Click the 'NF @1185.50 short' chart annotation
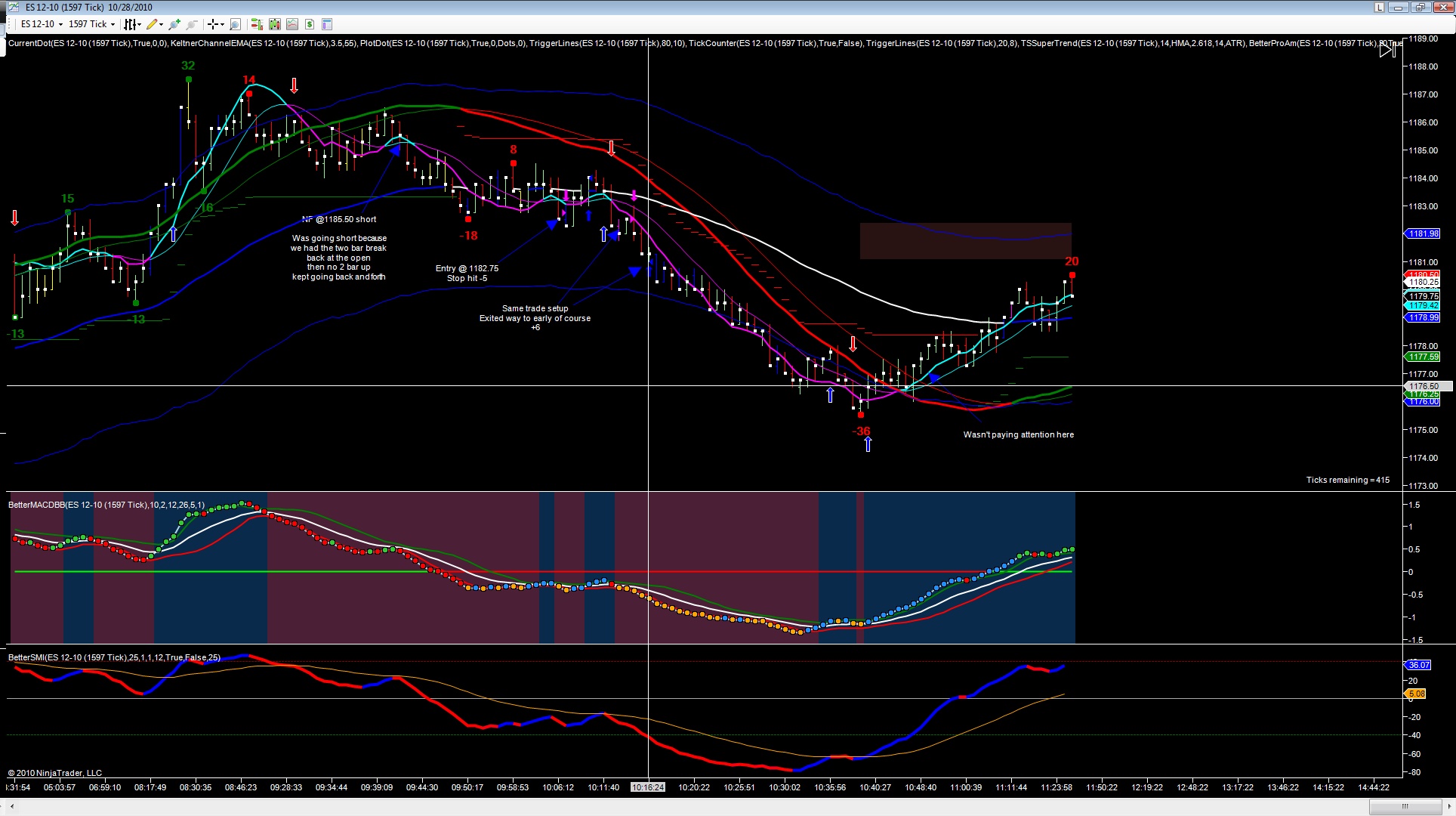The height and width of the screenshot is (816, 1456). (339, 220)
